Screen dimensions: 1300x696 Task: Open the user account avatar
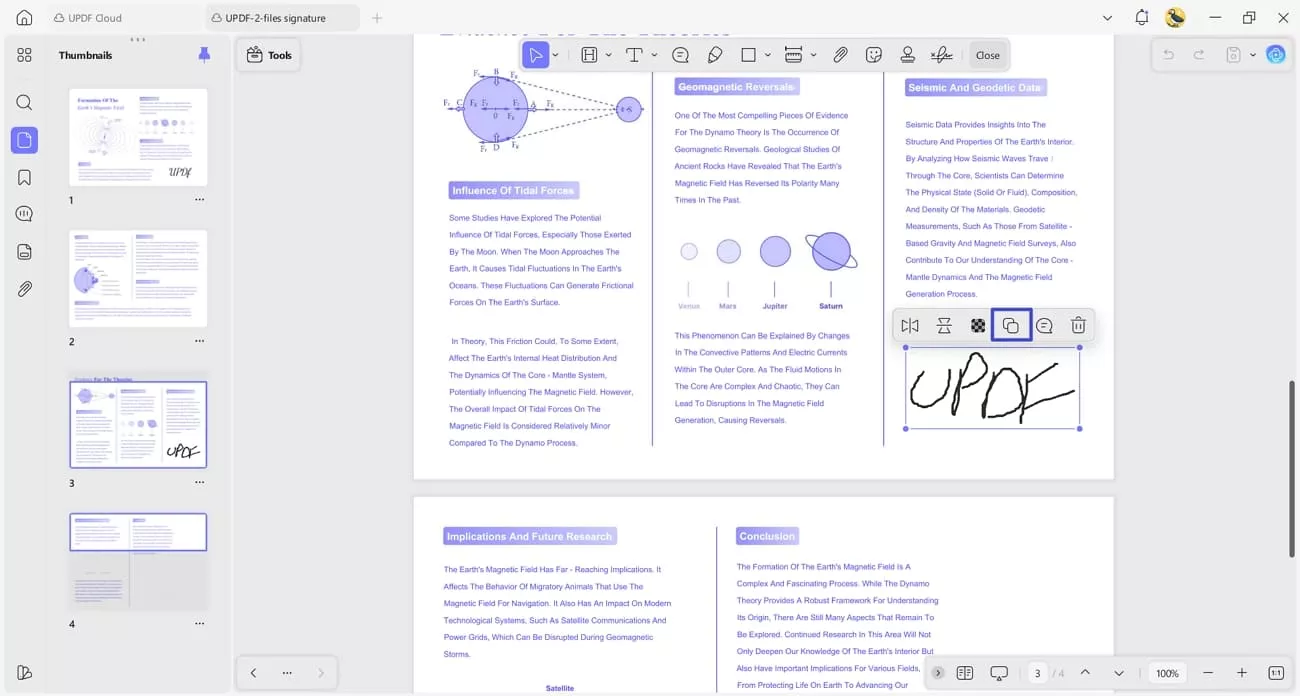[1176, 18]
